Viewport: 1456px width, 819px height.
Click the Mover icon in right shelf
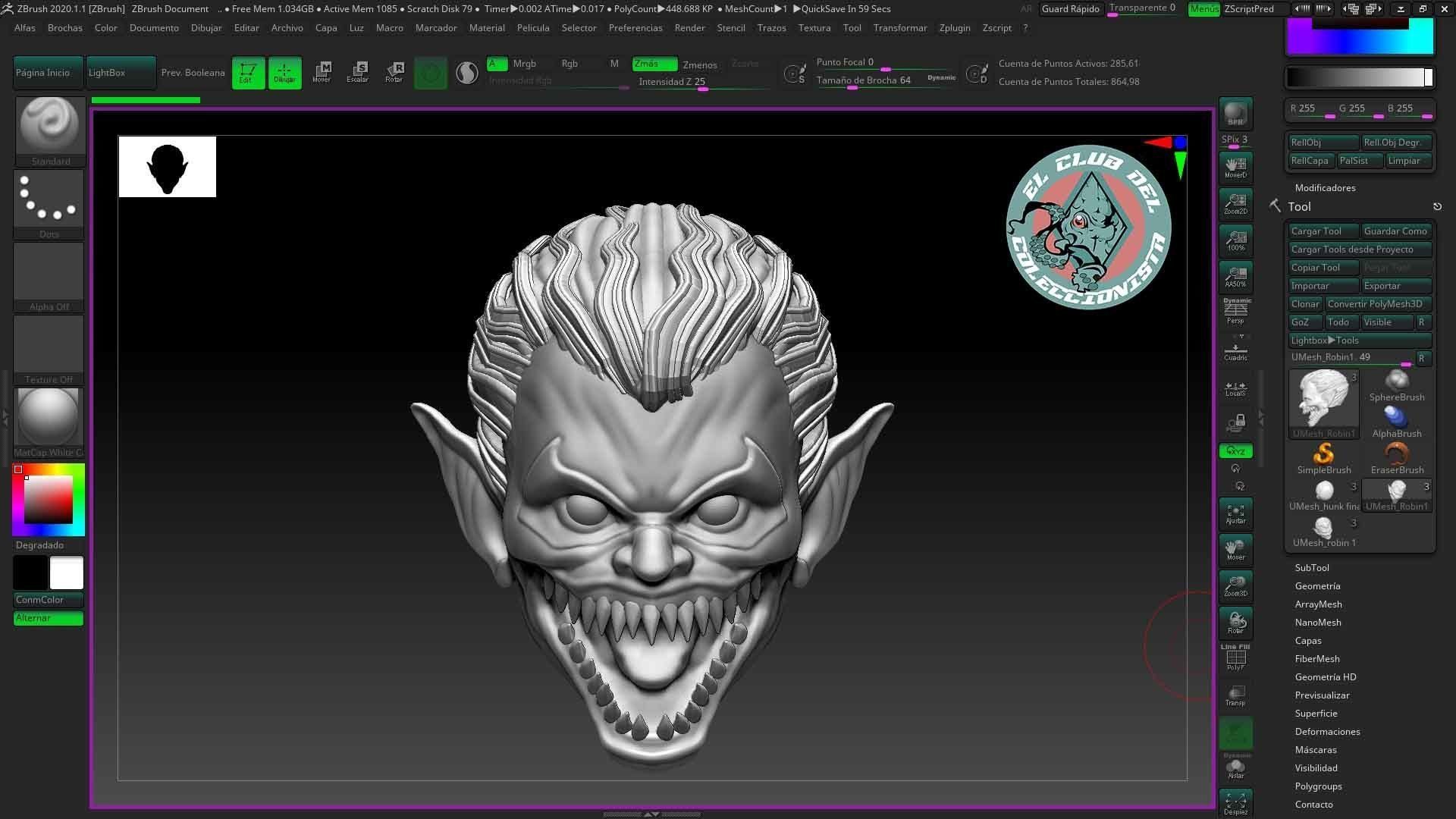coord(1235,550)
